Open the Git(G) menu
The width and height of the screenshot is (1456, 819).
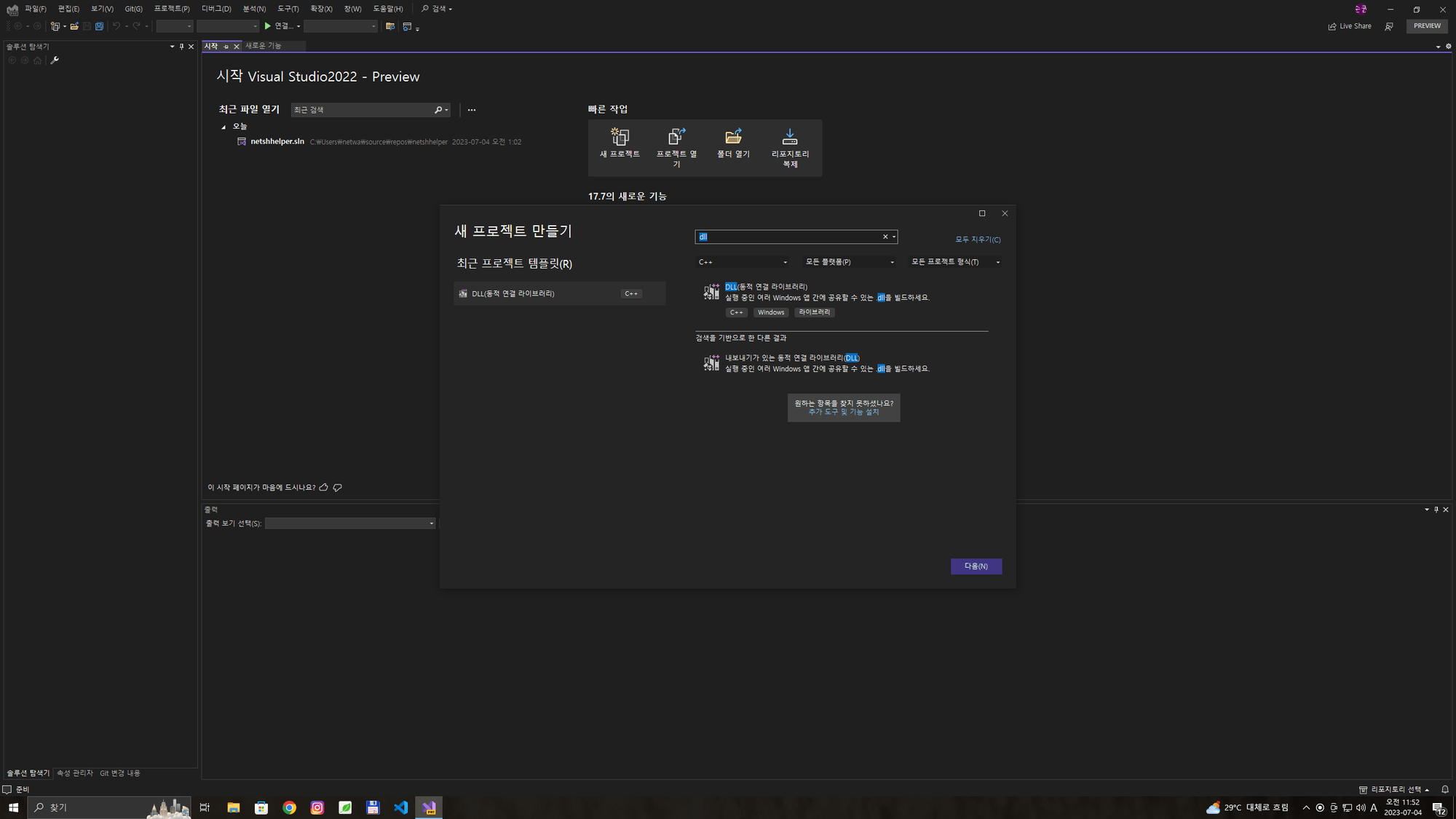(133, 9)
